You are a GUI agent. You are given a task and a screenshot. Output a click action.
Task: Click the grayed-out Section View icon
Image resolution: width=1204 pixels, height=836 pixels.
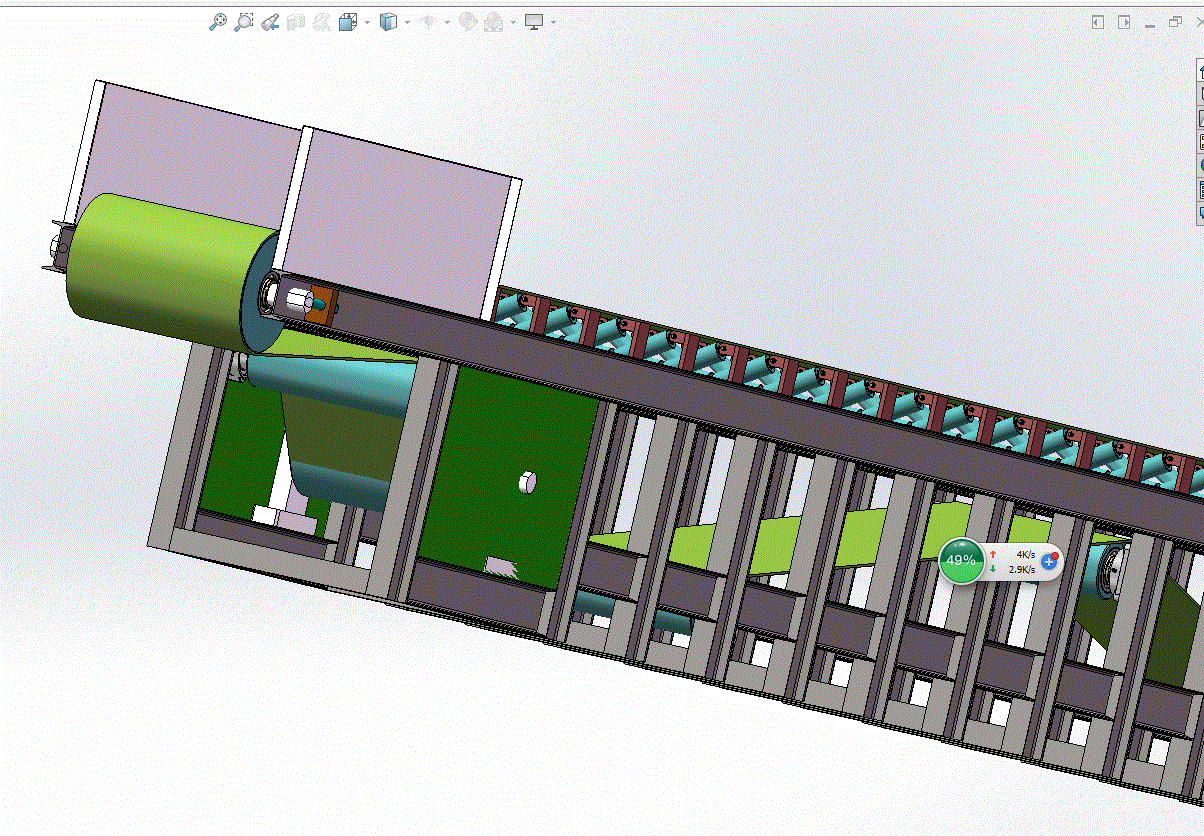tap(295, 22)
